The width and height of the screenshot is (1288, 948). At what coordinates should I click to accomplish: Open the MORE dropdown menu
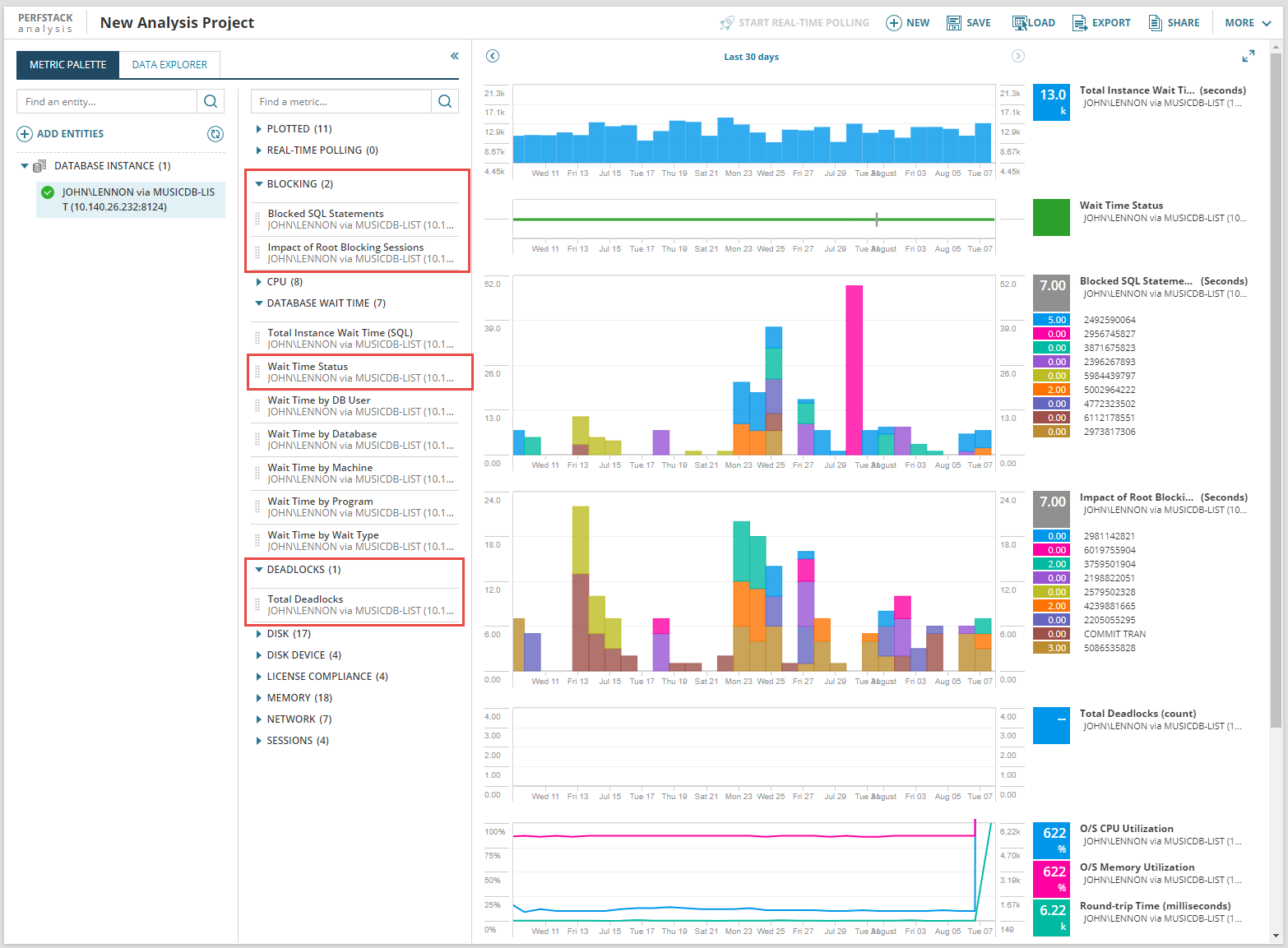[1248, 23]
